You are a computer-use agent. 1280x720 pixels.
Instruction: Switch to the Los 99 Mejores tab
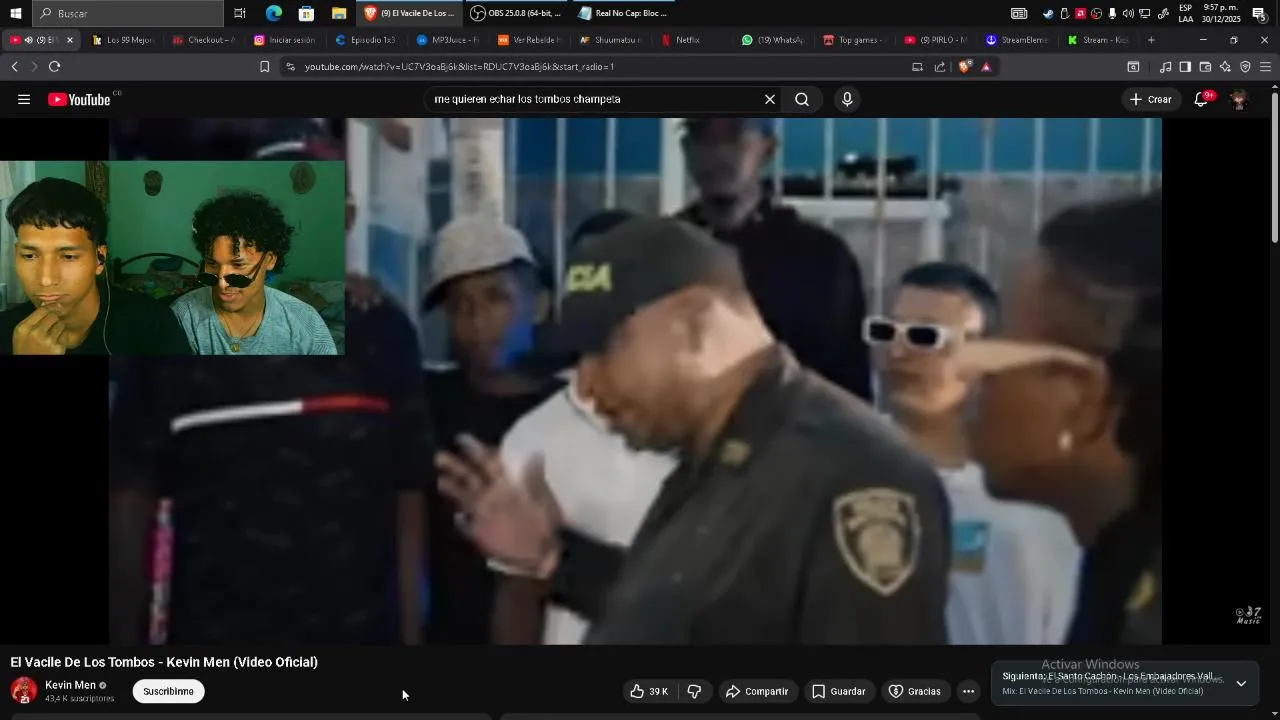[x=123, y=40]
